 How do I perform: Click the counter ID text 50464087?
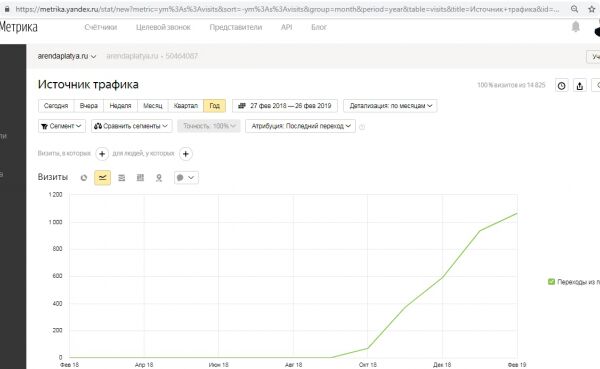(182, 56)
